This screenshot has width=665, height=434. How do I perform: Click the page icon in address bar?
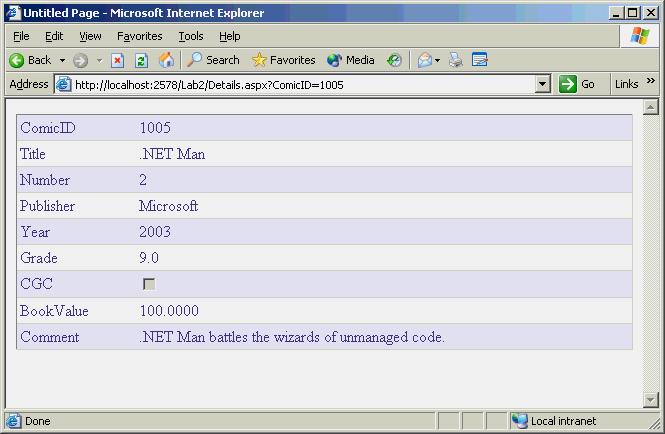64,84
